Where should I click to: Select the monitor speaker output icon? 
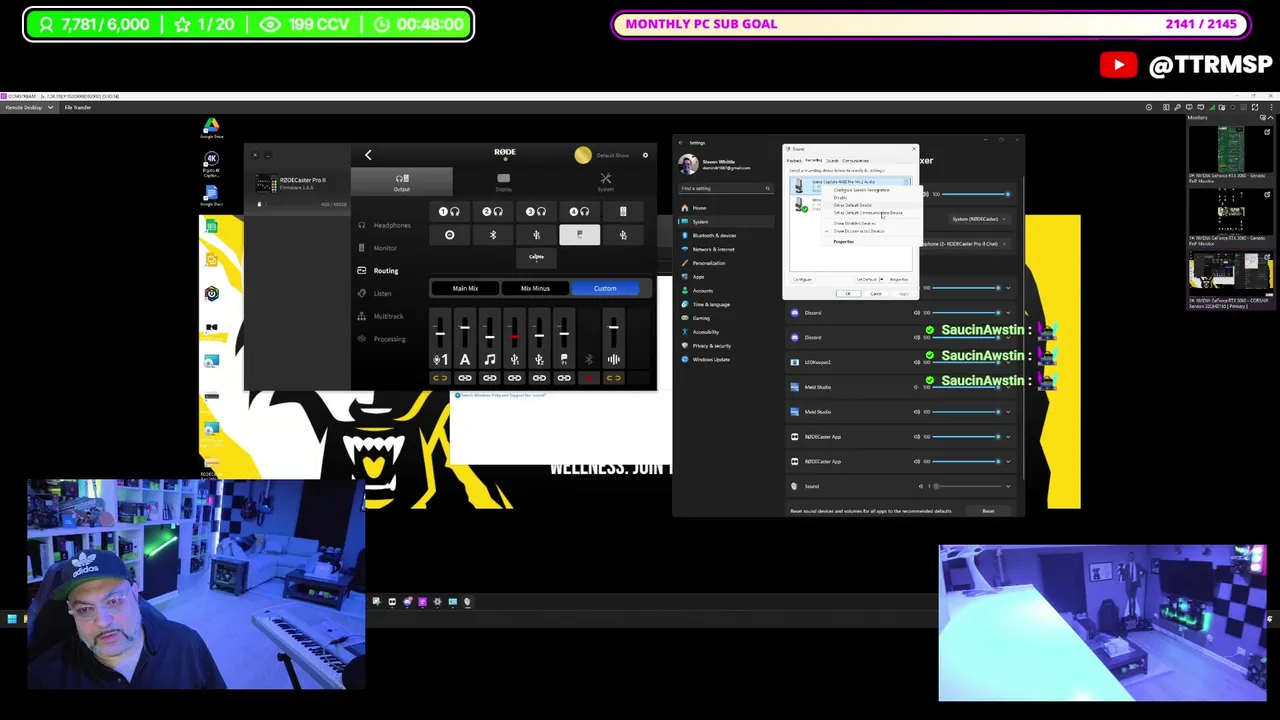point(623,211)
